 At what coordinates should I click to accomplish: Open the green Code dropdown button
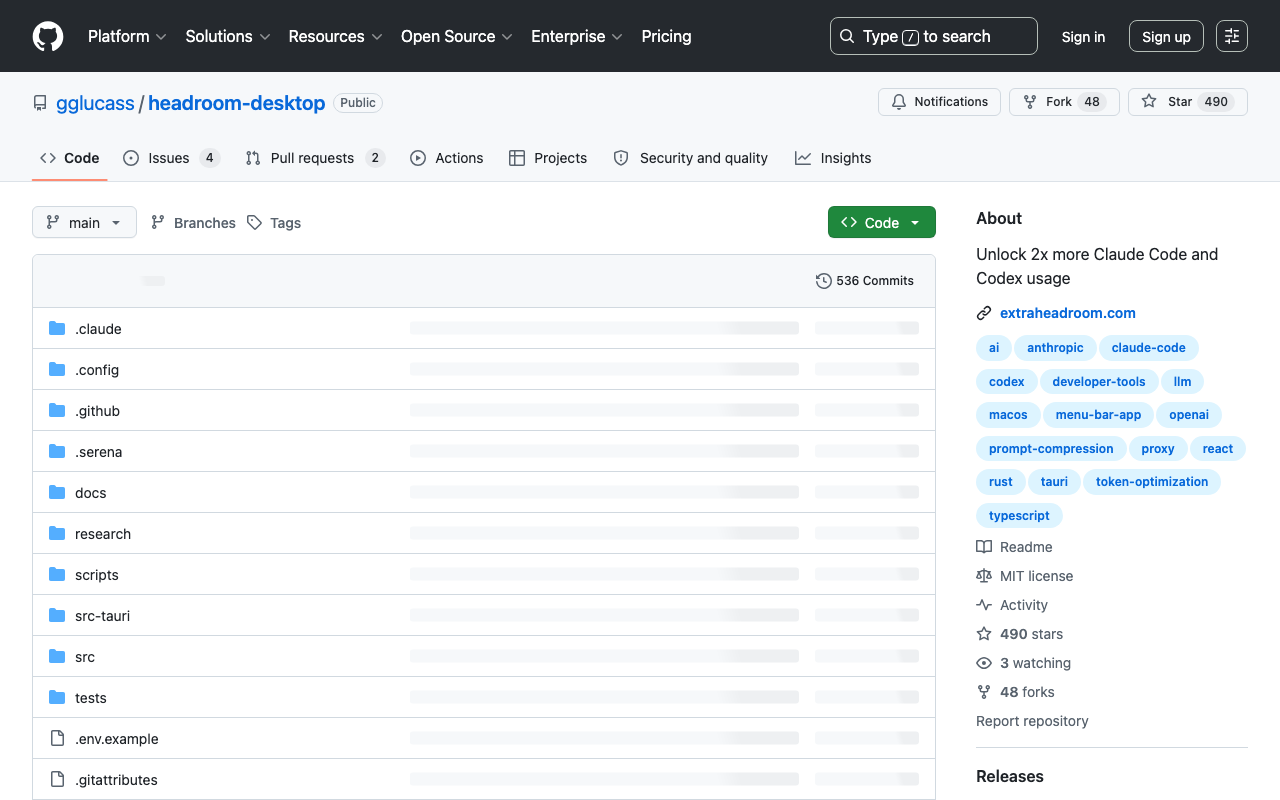pyautogui.click(x=881, y=222)
